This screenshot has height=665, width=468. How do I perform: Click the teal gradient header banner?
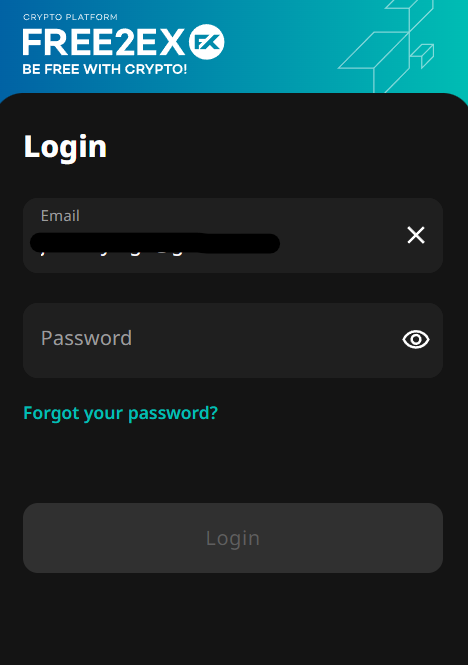point(234,47)
